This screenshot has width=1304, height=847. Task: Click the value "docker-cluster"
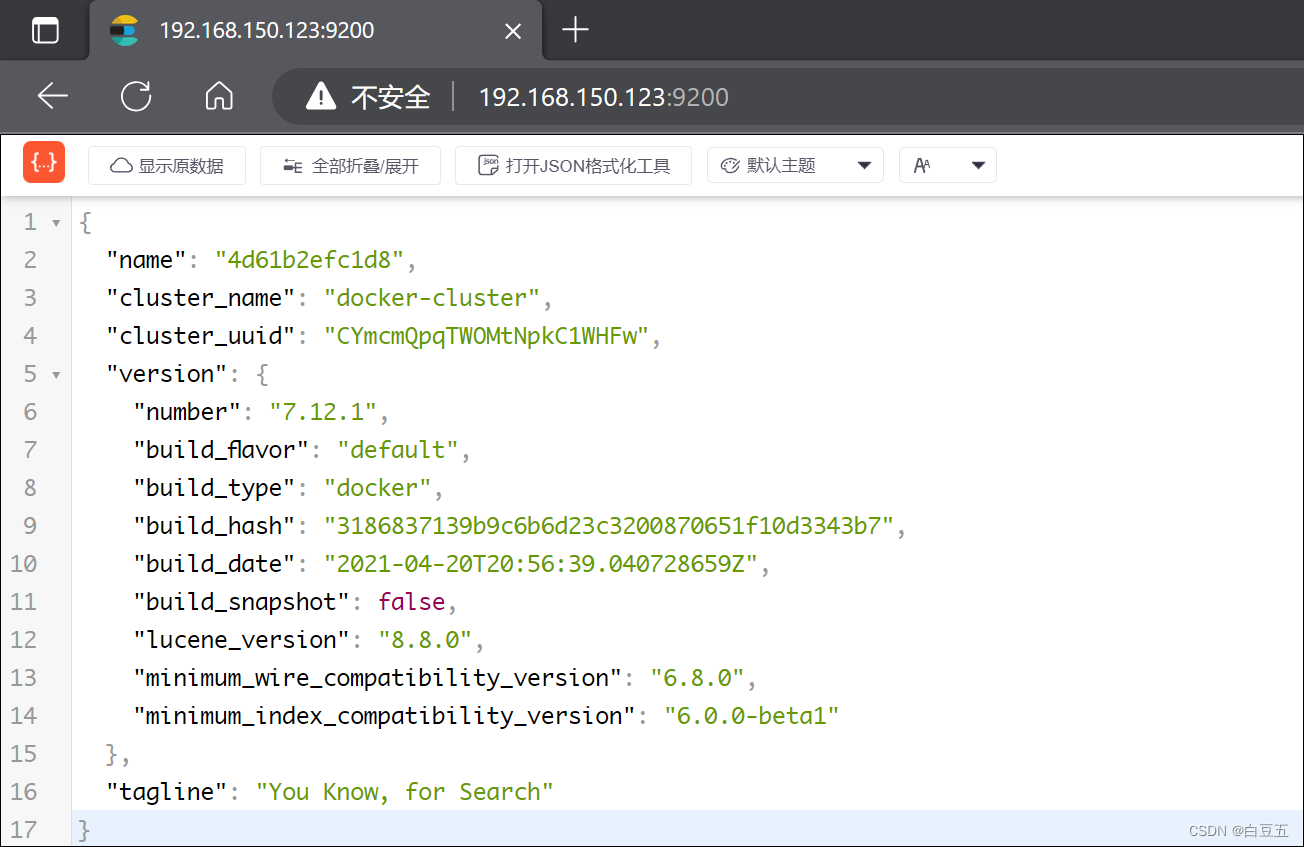tap(431, 298)
